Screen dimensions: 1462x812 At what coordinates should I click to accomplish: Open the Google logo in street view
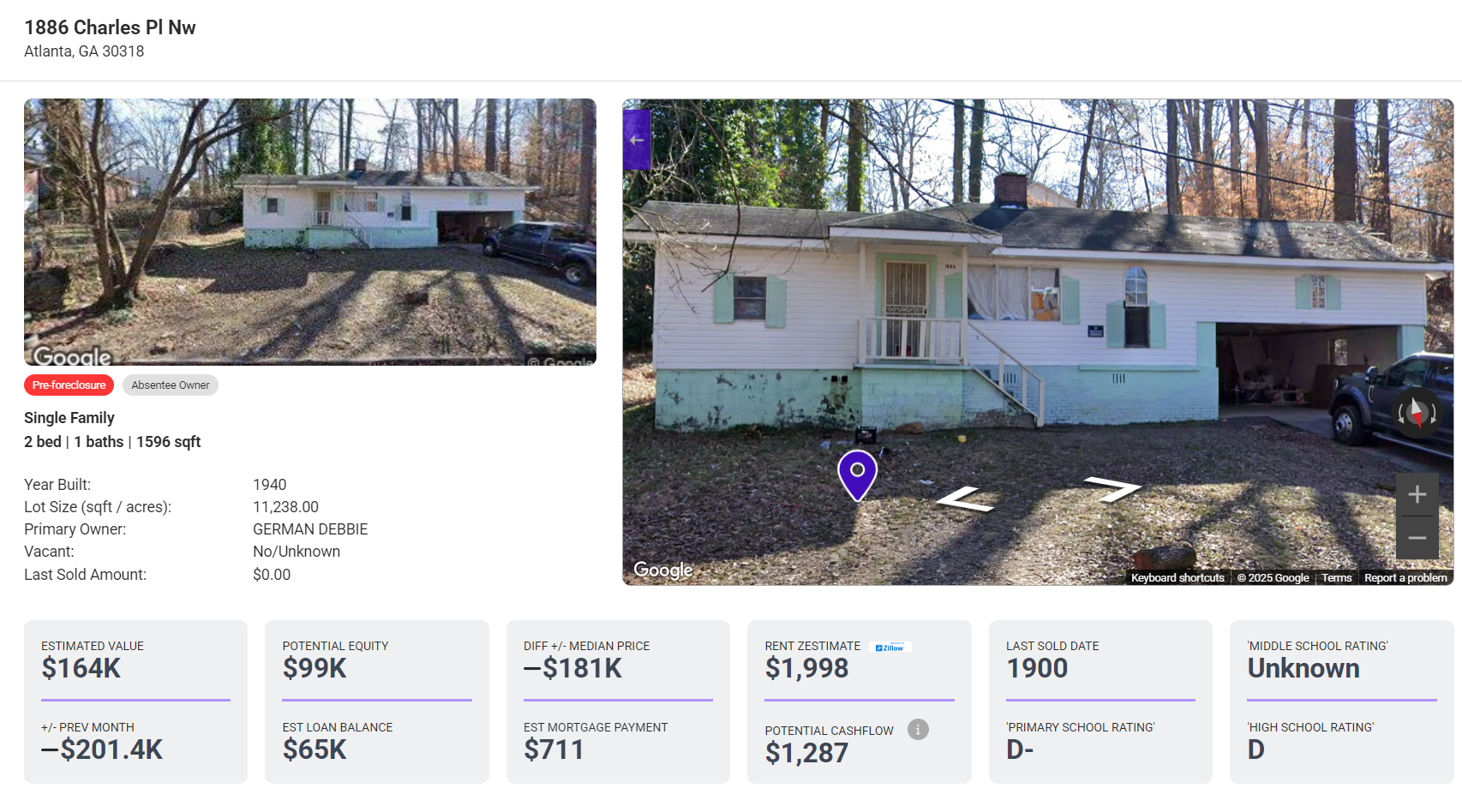662,570
